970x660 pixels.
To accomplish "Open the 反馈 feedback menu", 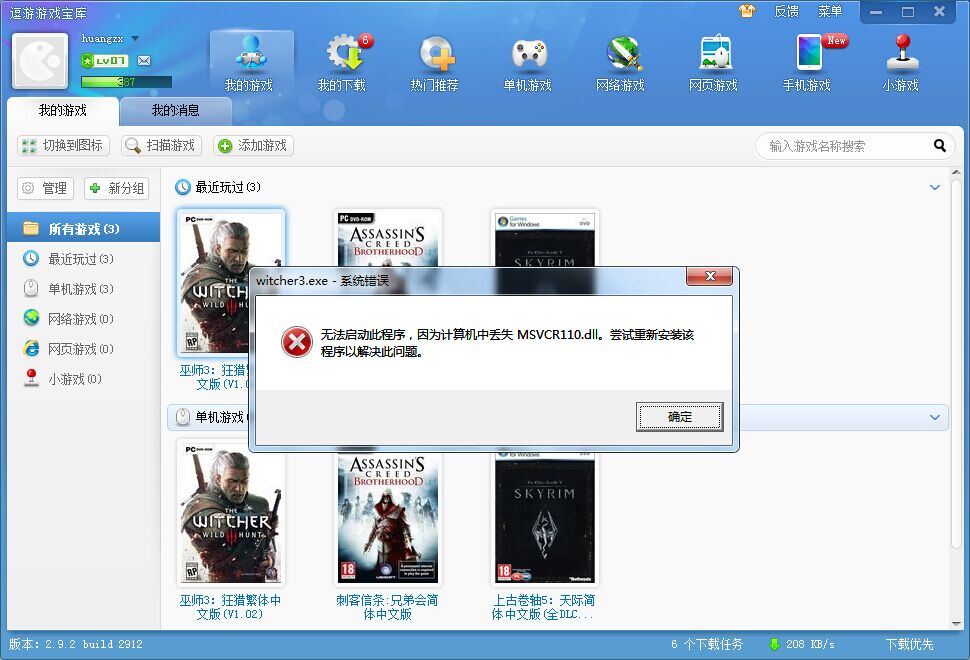I will point(786,11).
